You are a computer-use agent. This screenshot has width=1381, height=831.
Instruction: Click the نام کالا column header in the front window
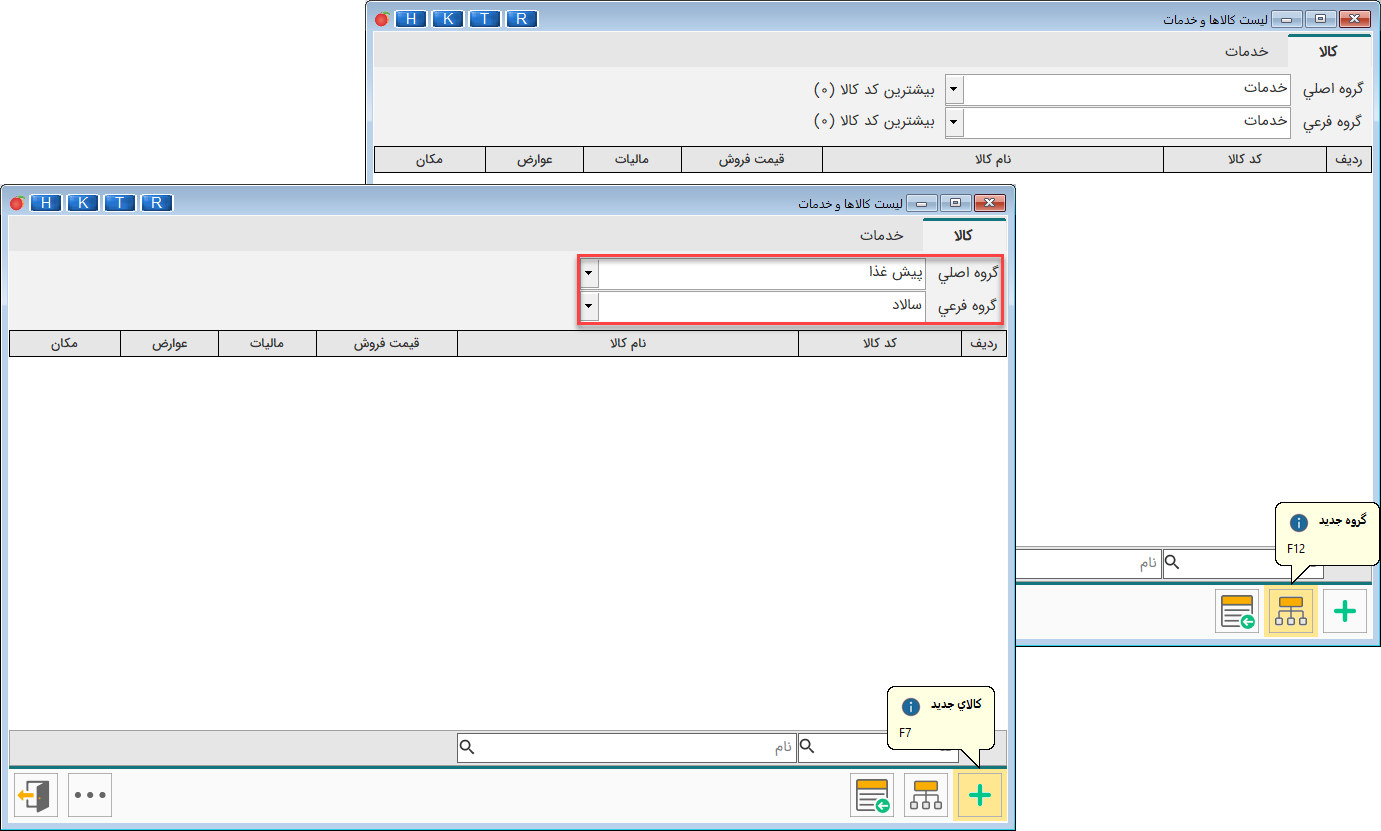pos(628,344)
